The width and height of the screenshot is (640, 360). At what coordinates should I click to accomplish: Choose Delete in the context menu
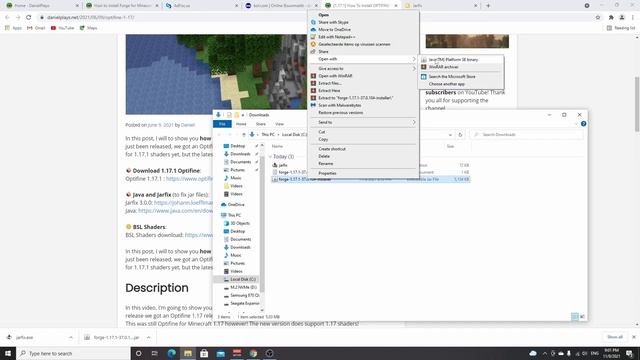pyautogui.click(x=324, y=156)
